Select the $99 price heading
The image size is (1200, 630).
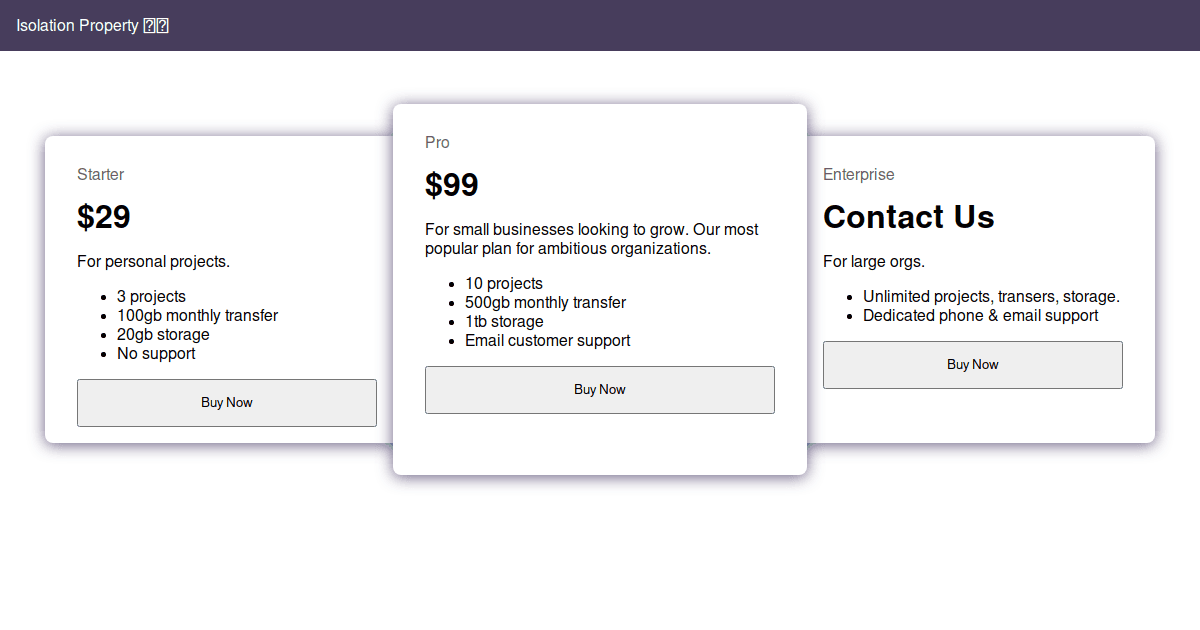(x=452, y=185)
